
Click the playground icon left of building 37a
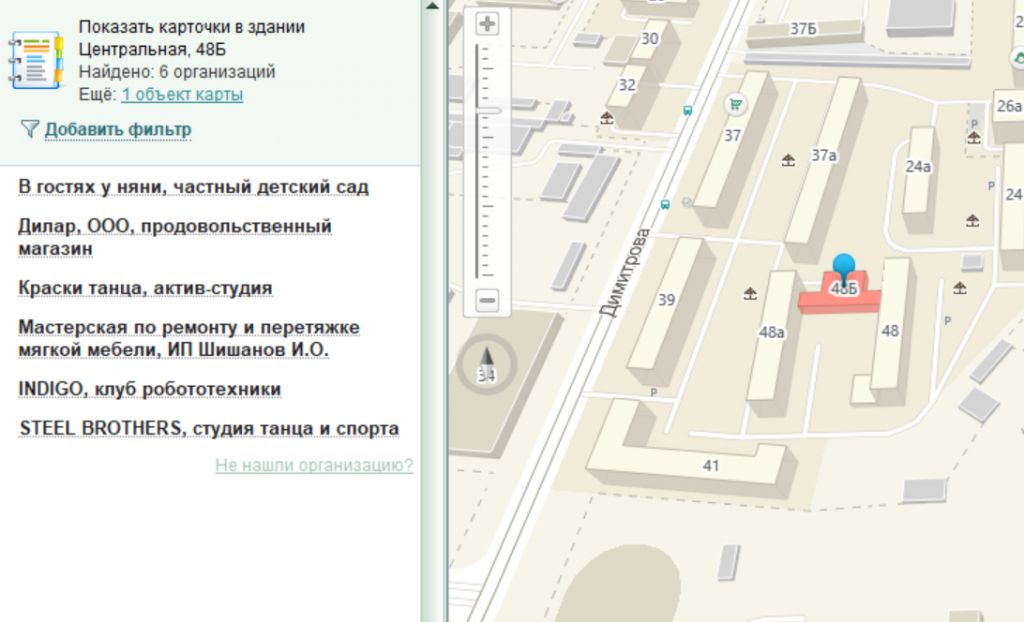pyautogui.click(x=788, y=159)
